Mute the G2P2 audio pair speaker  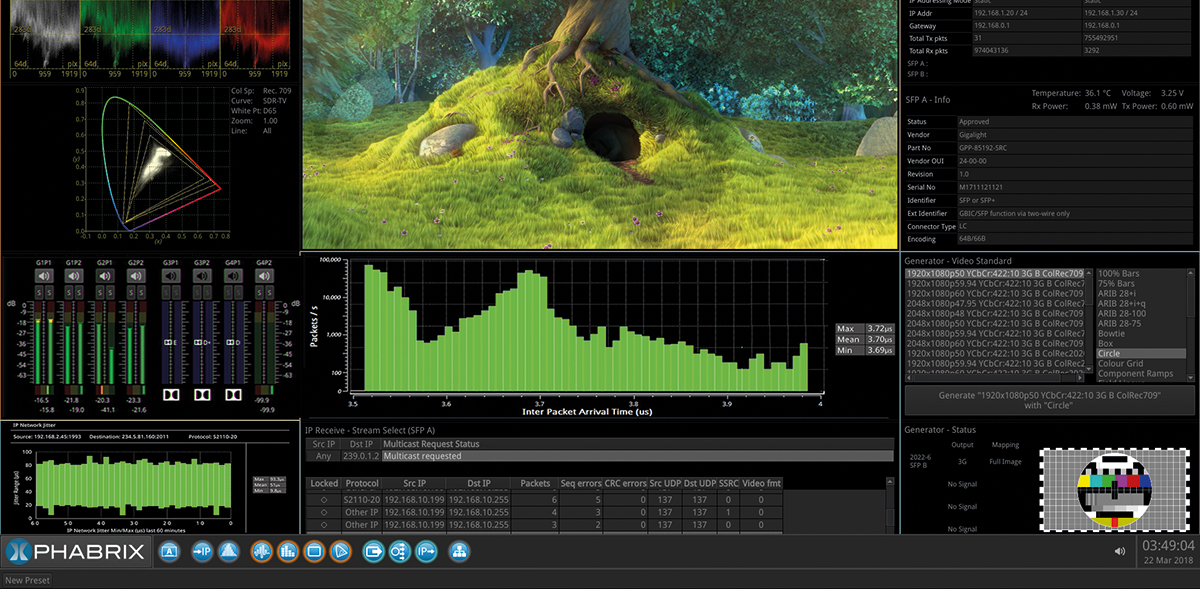136,275
